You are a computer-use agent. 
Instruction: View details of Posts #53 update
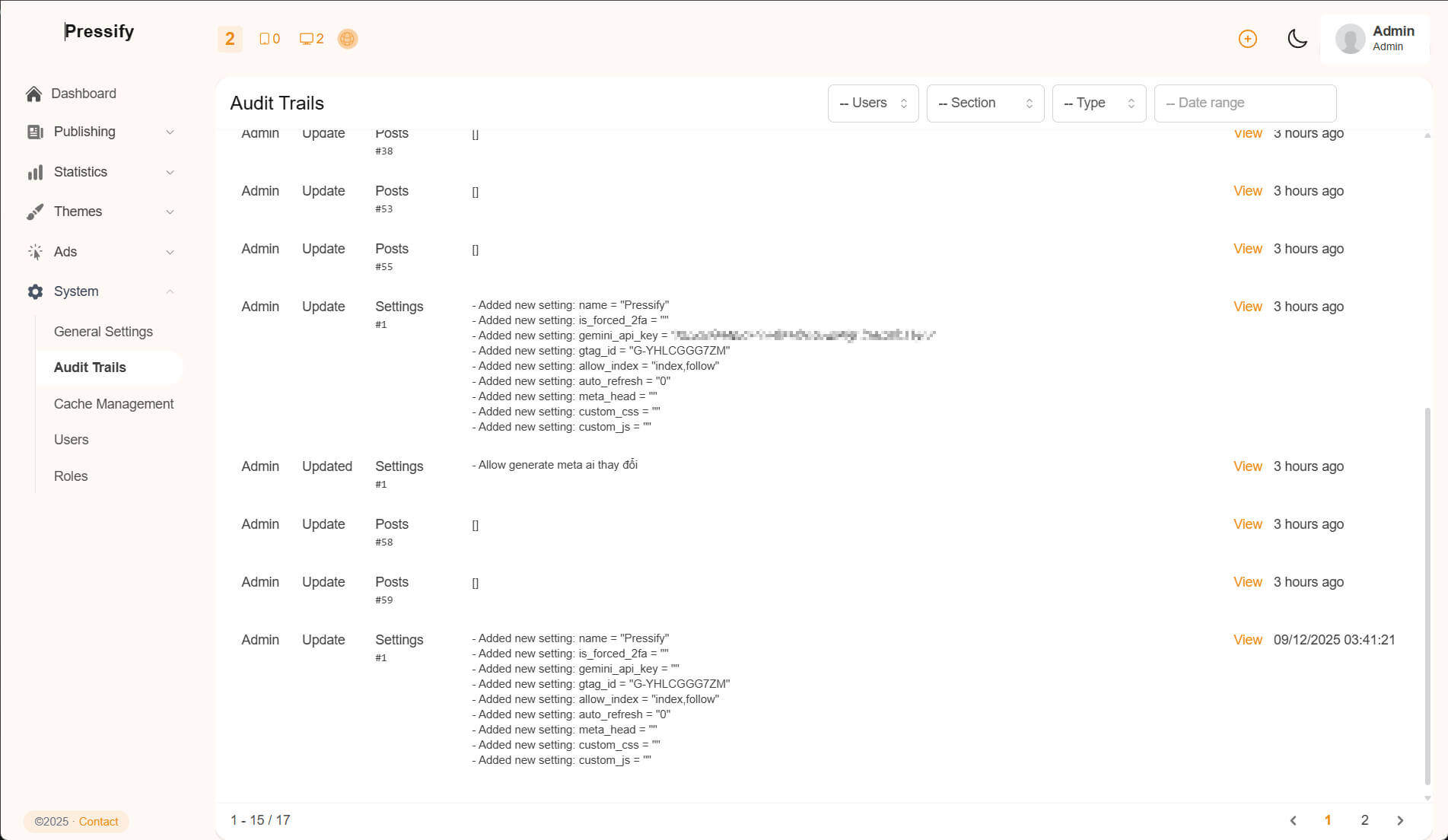coord(1247,191)
